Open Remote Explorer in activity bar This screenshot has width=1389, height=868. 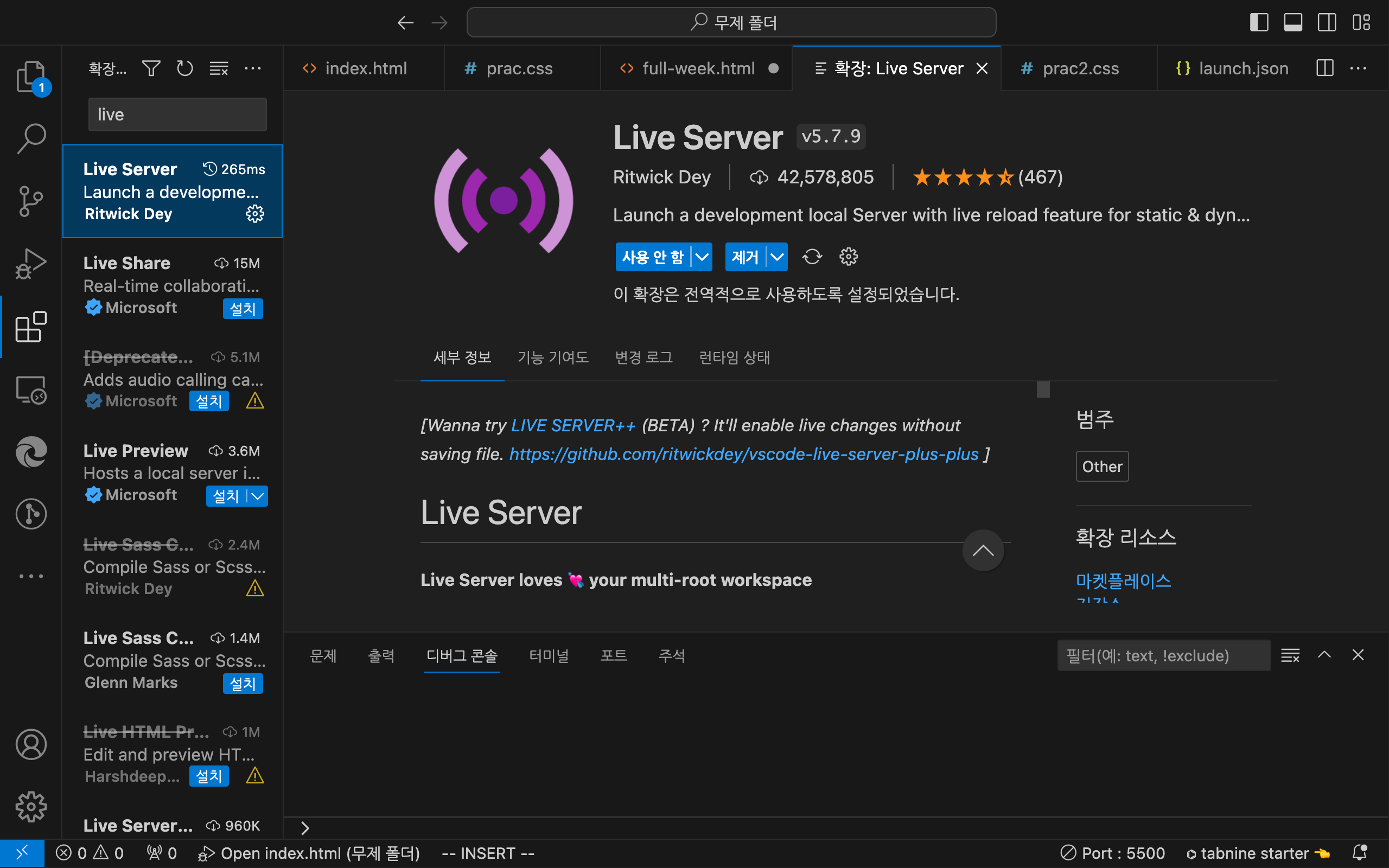[31, 391]
